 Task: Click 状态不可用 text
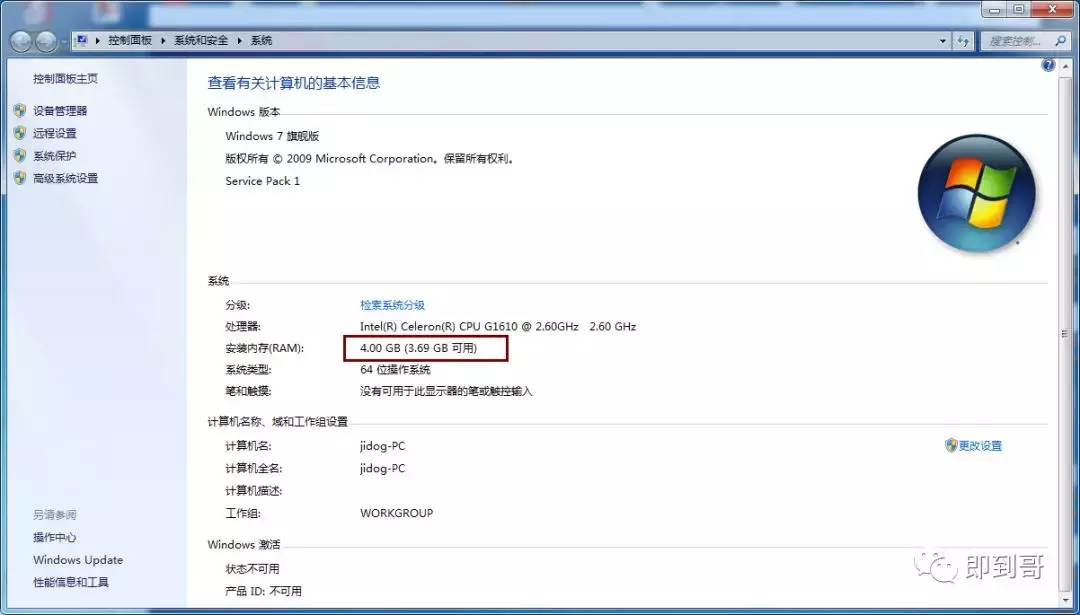[252, 569]
